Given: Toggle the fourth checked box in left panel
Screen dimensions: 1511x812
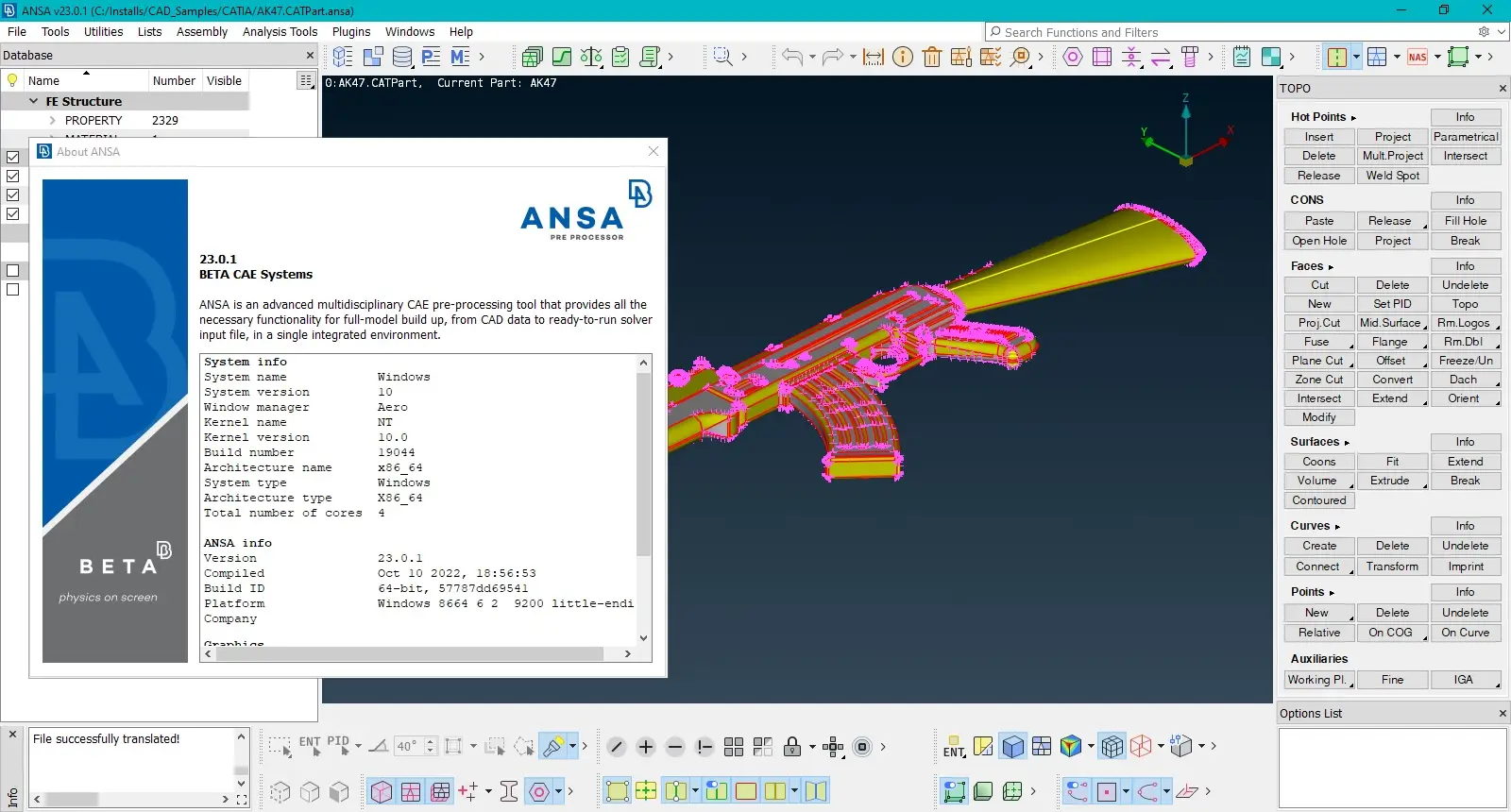Looking at the screenshot, I should 12,213.
